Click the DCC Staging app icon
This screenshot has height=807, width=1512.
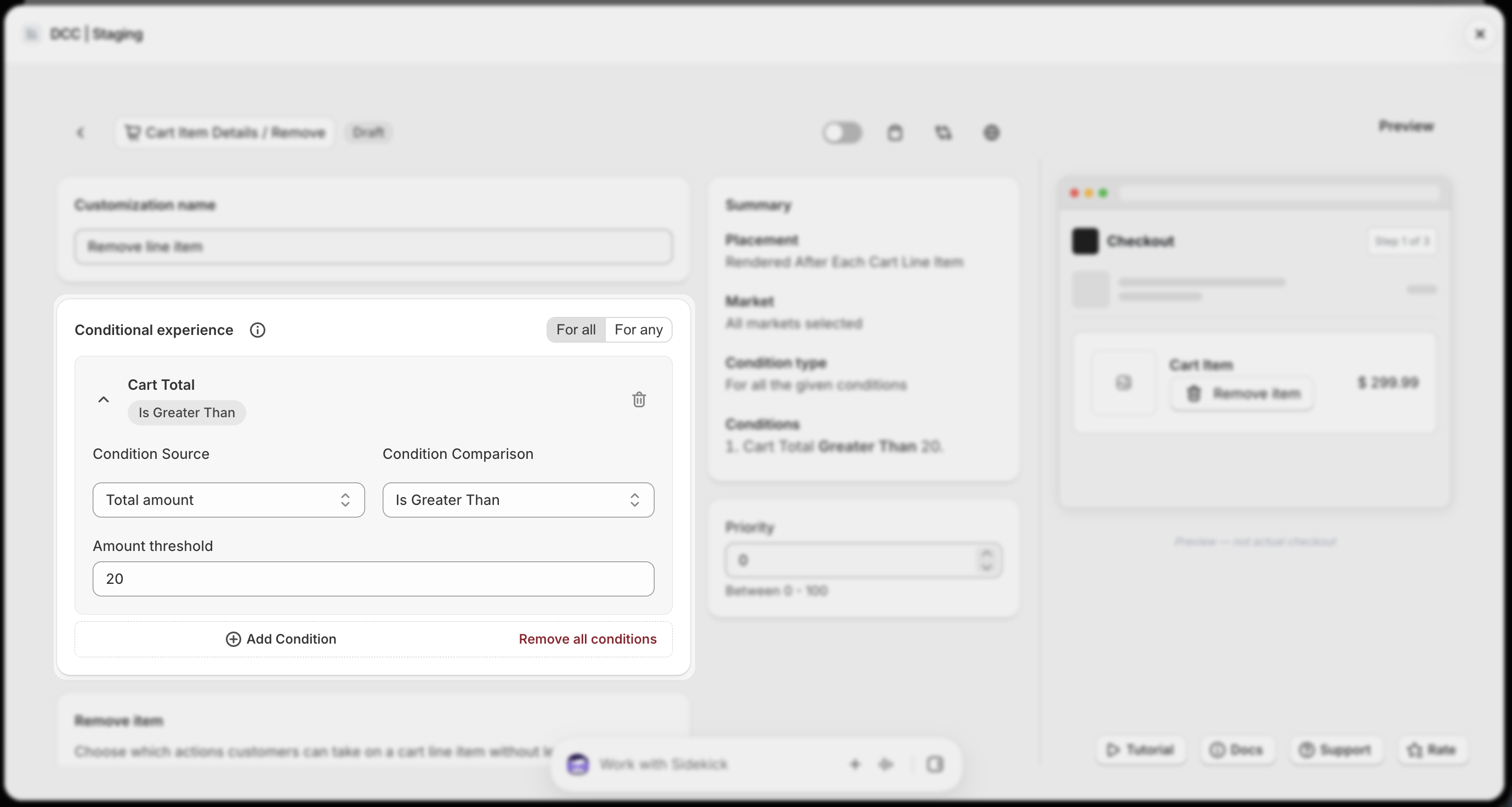click(32, 34)
